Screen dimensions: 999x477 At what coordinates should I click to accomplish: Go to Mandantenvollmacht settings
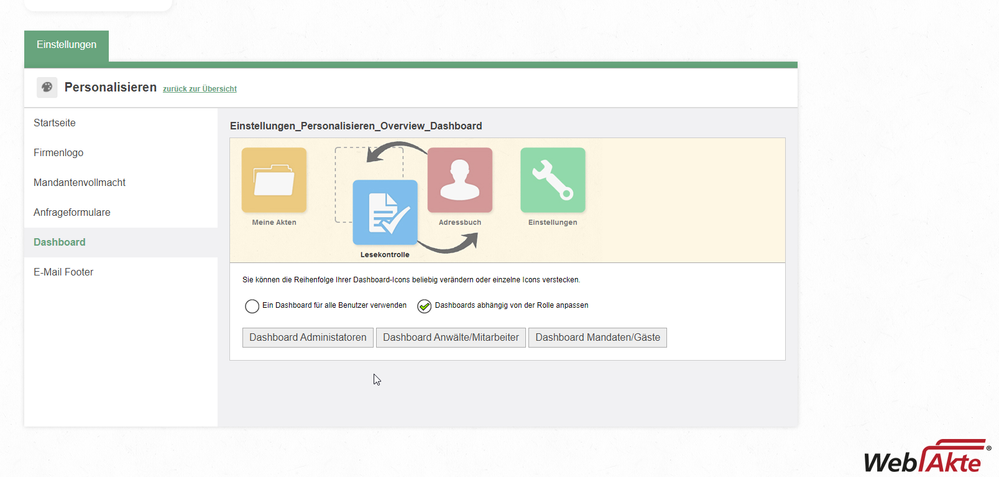(80, 183)
